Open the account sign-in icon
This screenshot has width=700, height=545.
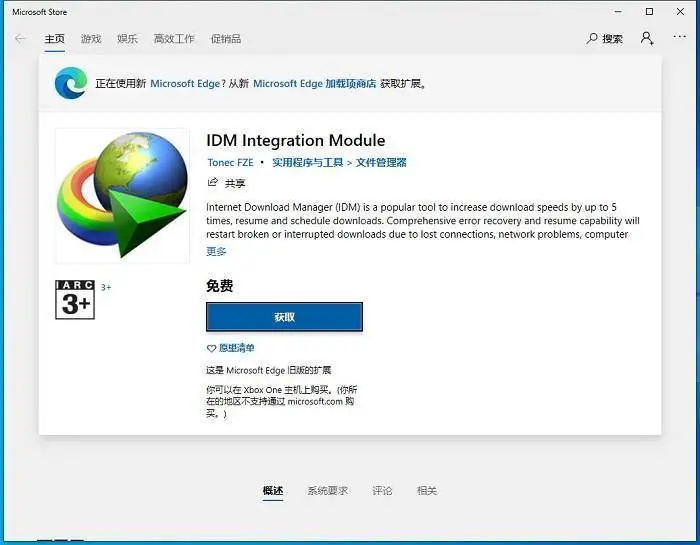[647, 38]
